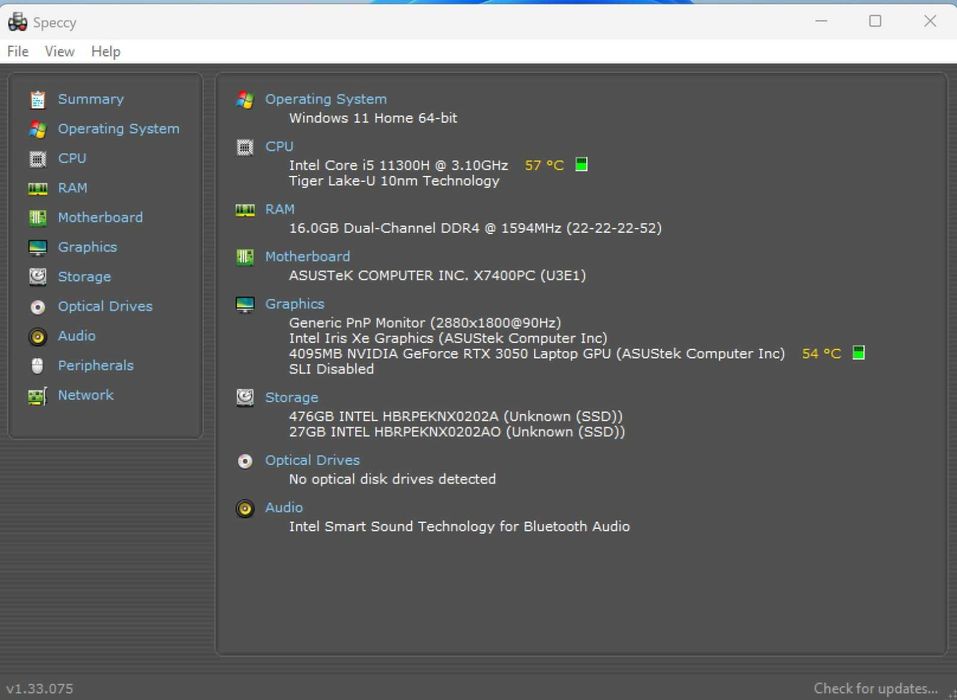Click the Graphics monitor icon in sidebar

pyautogui.click(x=37, y=248)
